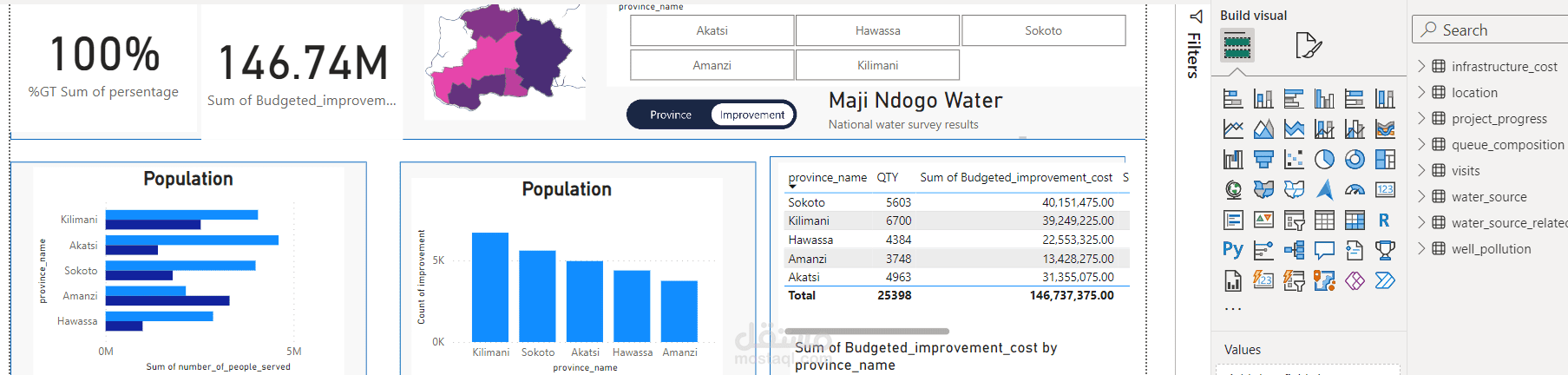Select the Azure map arrow visual
Viewport: 1568px width, 375px height.
point(1324,189)
